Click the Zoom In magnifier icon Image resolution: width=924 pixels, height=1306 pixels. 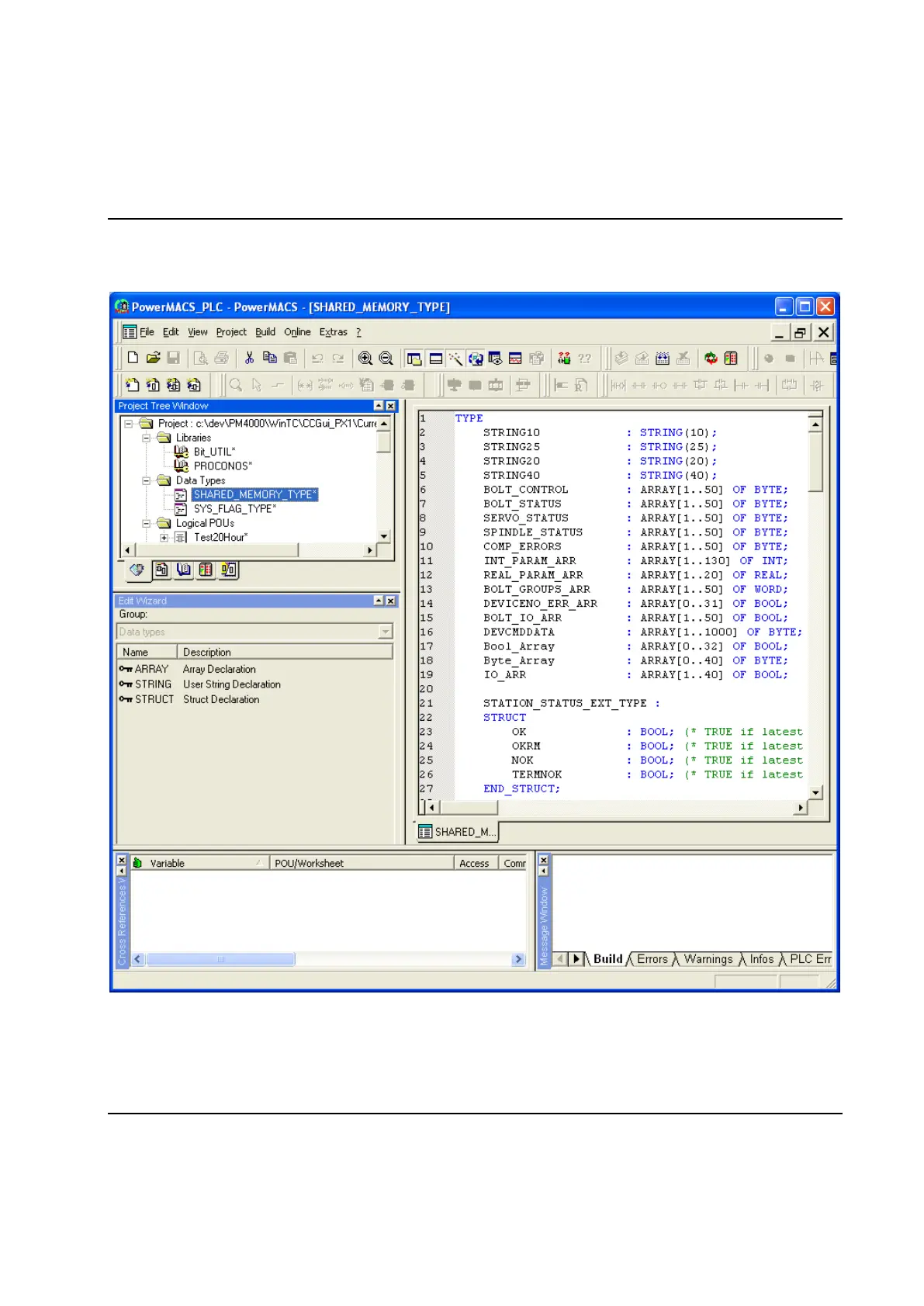click(x=365, y=358)
